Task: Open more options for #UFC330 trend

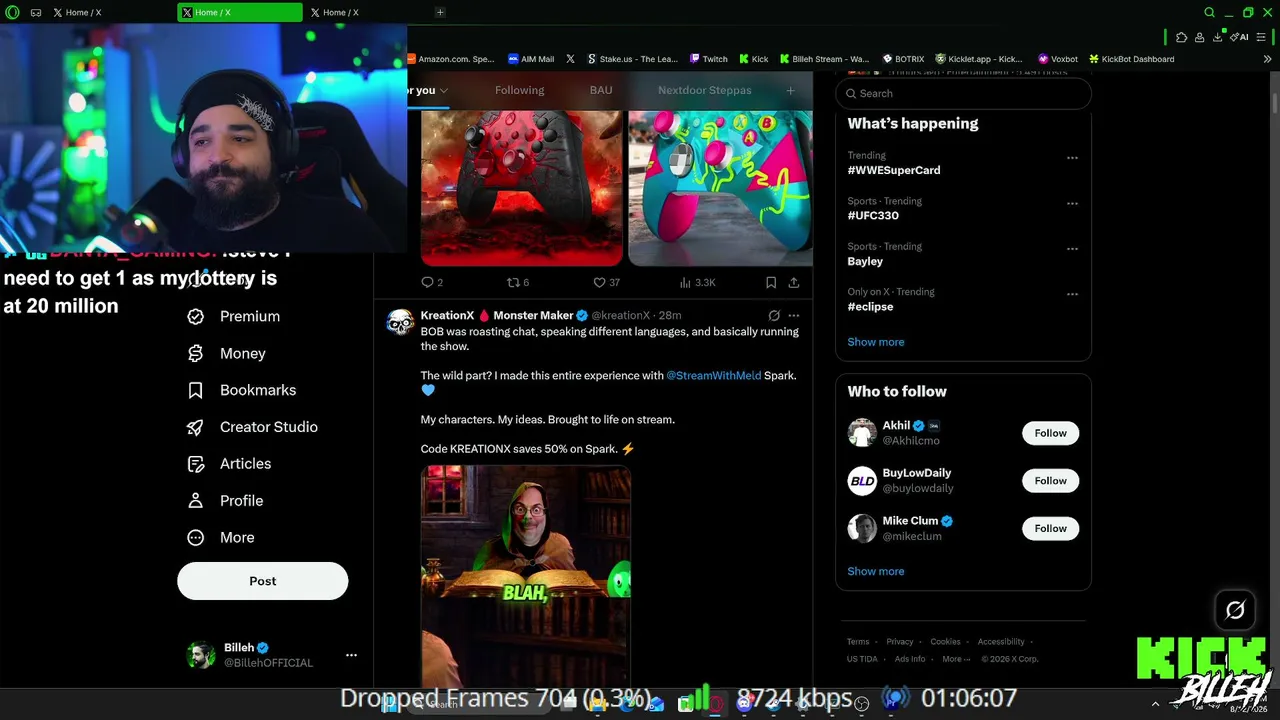Action: tap(1072, 204)
